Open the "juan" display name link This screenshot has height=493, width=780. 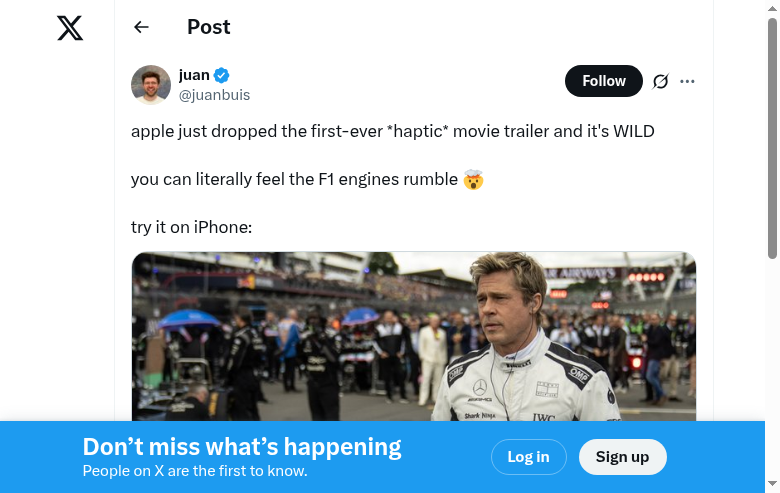(194, 75)
